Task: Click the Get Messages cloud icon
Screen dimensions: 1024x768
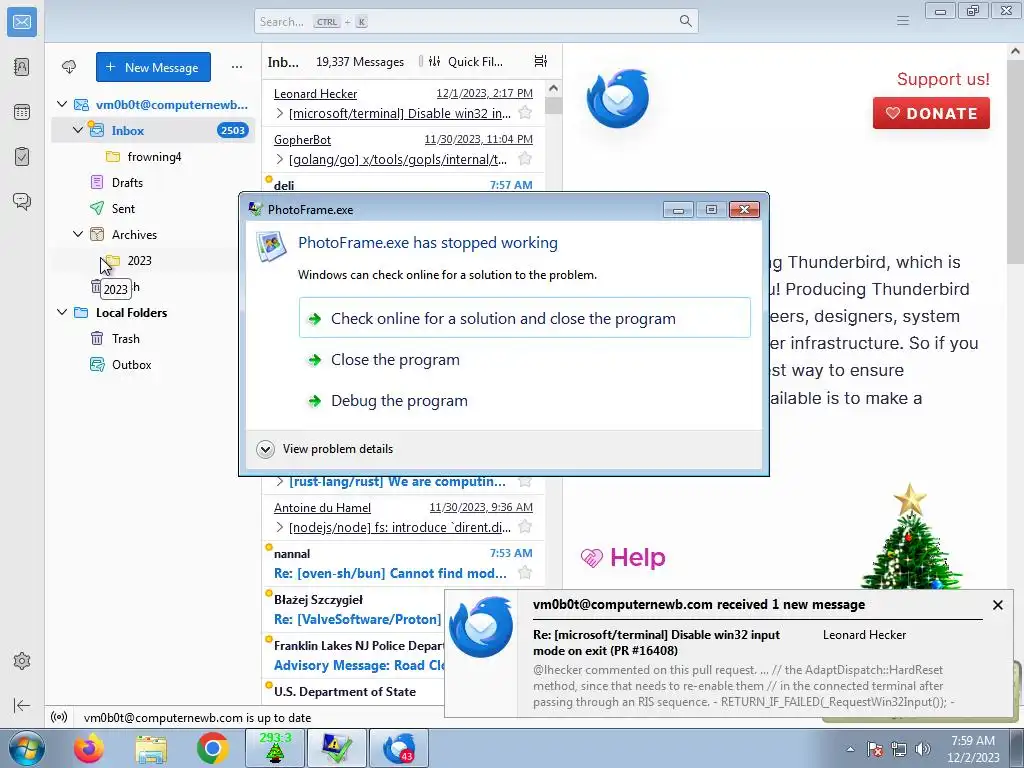Action: pyautogui.click(x=69, y=67)
